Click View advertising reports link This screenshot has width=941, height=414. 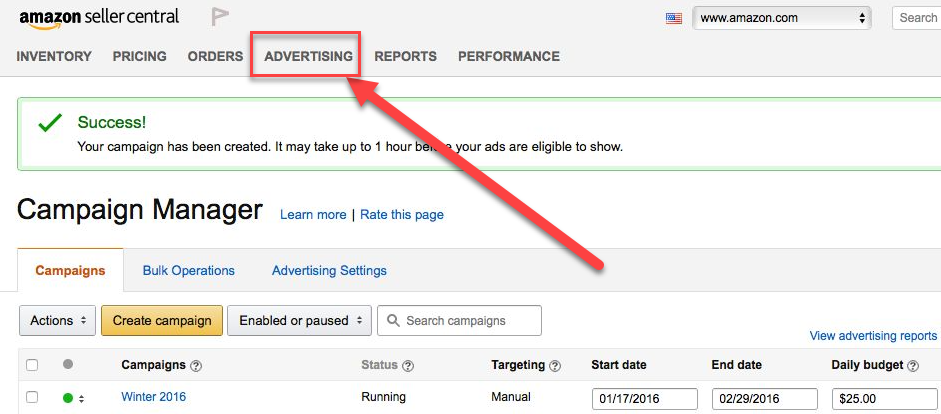873,335
